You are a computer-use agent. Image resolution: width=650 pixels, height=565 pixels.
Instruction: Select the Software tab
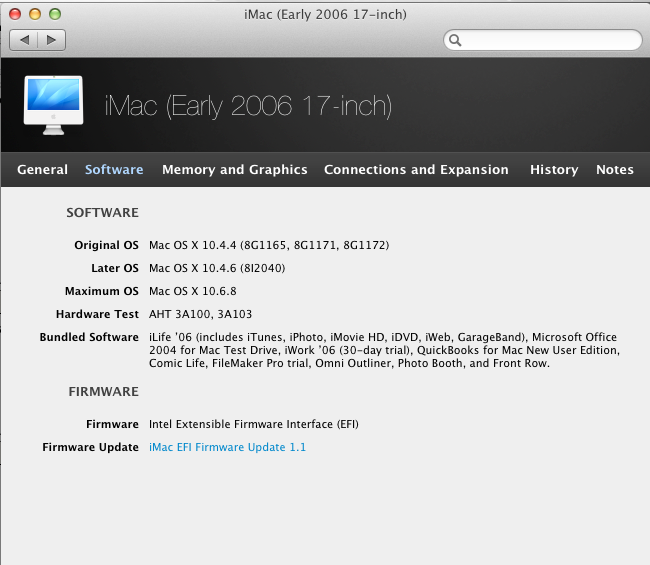(114, 170)
